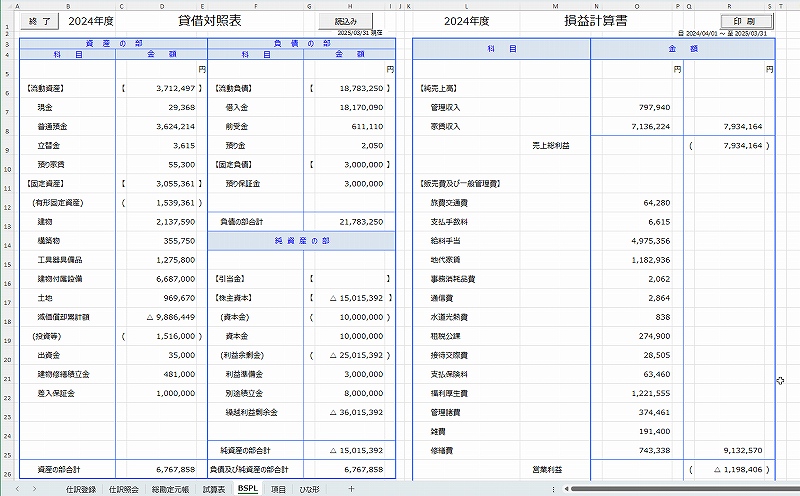Screen dimensions: 800x496
Task: Go to the 試算表 sheet tab
Action: coord(213,488)
